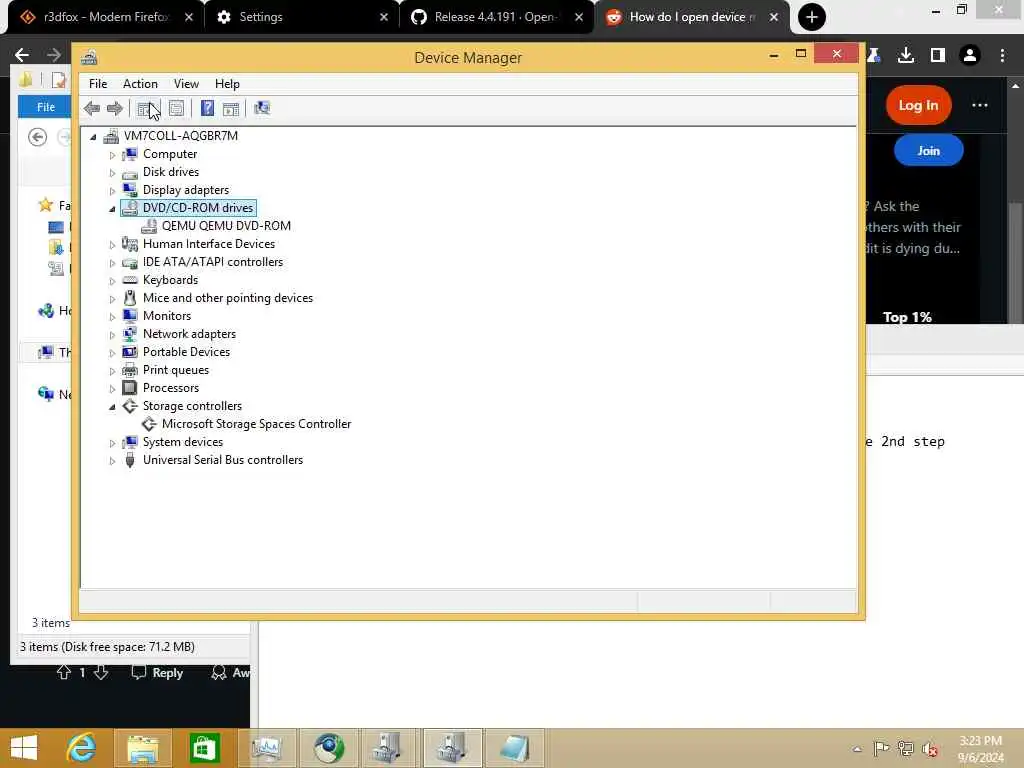Select Microsoft Storage Spaces Controller

tap(256, 424)
